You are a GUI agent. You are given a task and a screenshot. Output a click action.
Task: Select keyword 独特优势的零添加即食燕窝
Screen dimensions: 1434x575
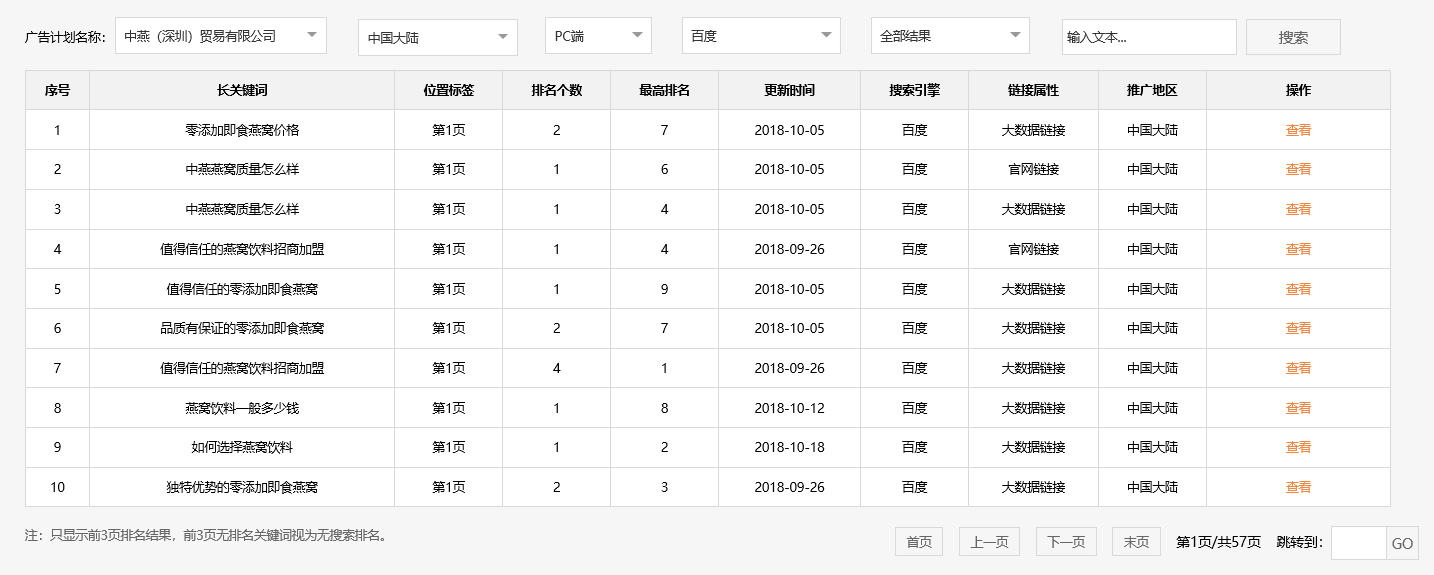(242, 487)
